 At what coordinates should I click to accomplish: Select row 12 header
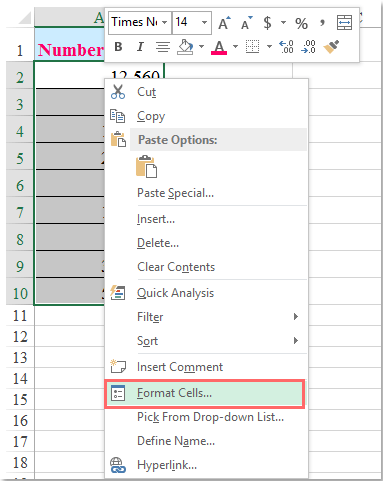[20, 337]
